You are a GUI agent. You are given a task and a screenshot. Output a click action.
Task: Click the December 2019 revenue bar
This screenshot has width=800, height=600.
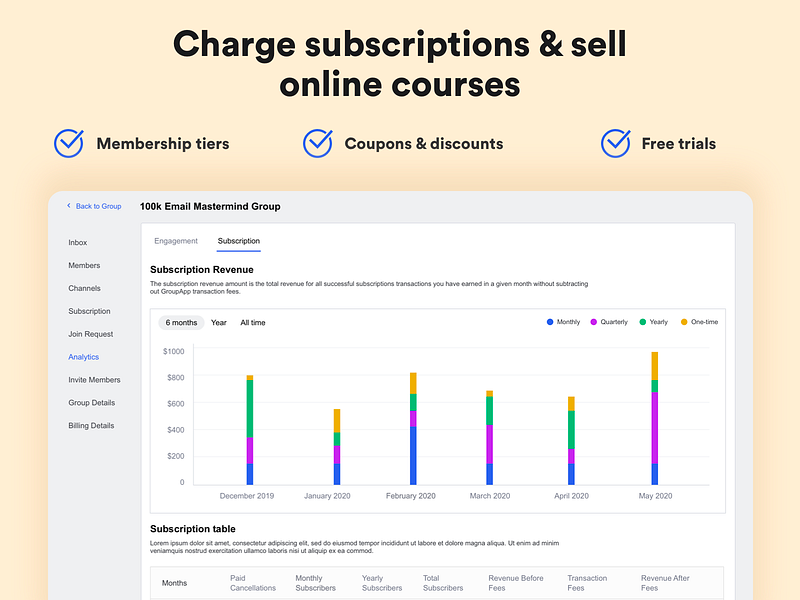click(250, 430)
